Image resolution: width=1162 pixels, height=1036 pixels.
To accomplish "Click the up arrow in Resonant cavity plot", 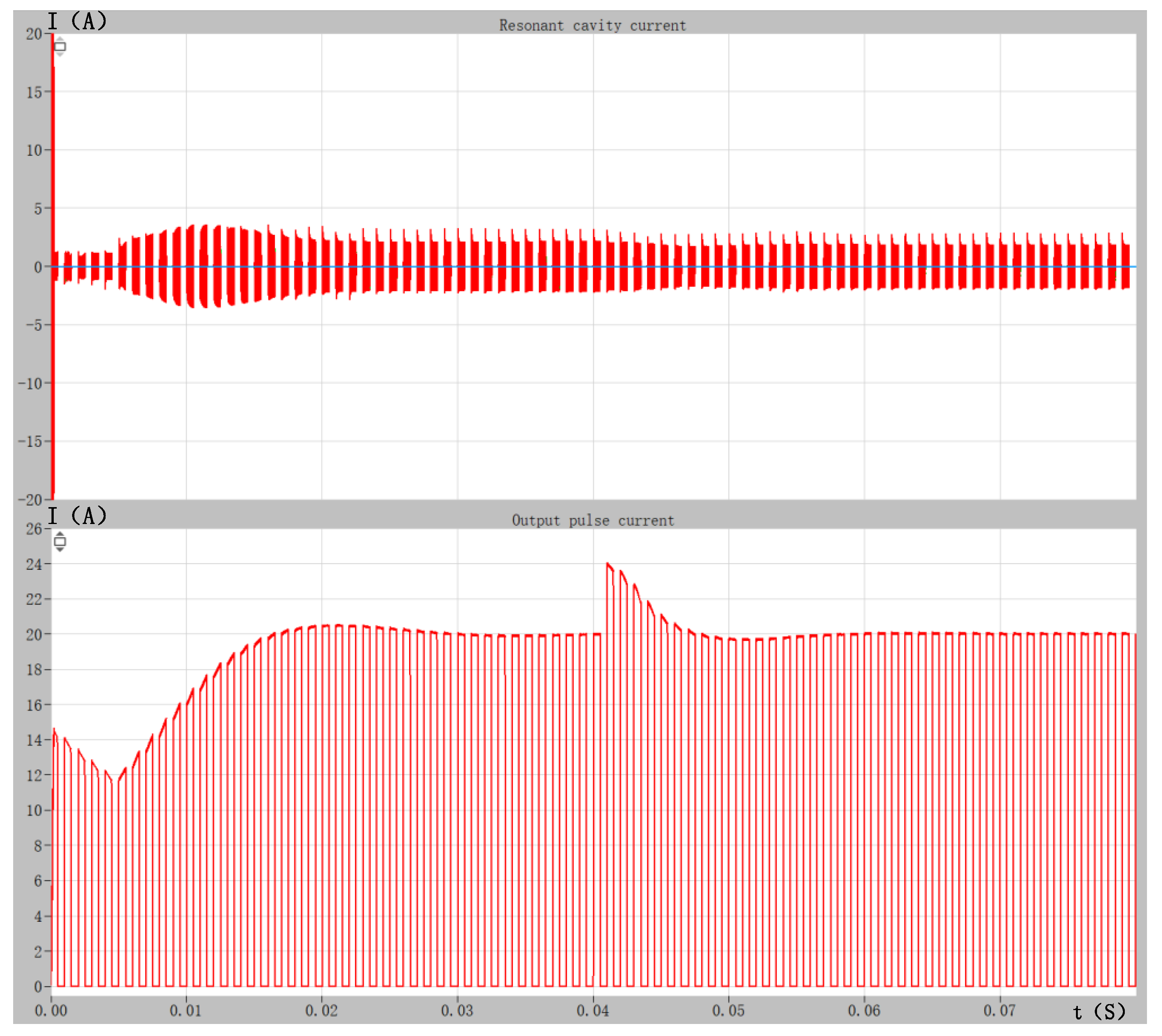I will pos(60,39).
